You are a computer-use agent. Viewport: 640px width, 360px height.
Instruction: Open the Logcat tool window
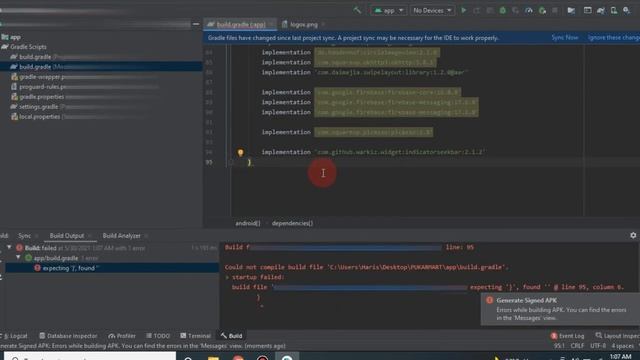pyautogui.click(x=15, y=336)
